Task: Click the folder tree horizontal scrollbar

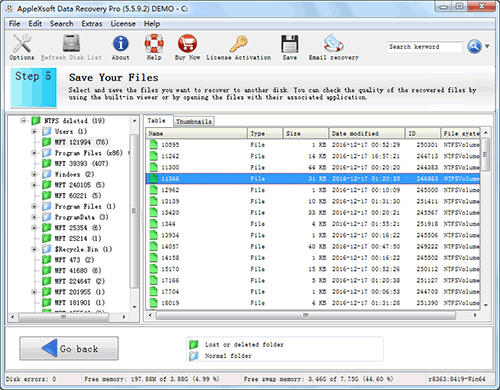Action: [x=63, y=317]
